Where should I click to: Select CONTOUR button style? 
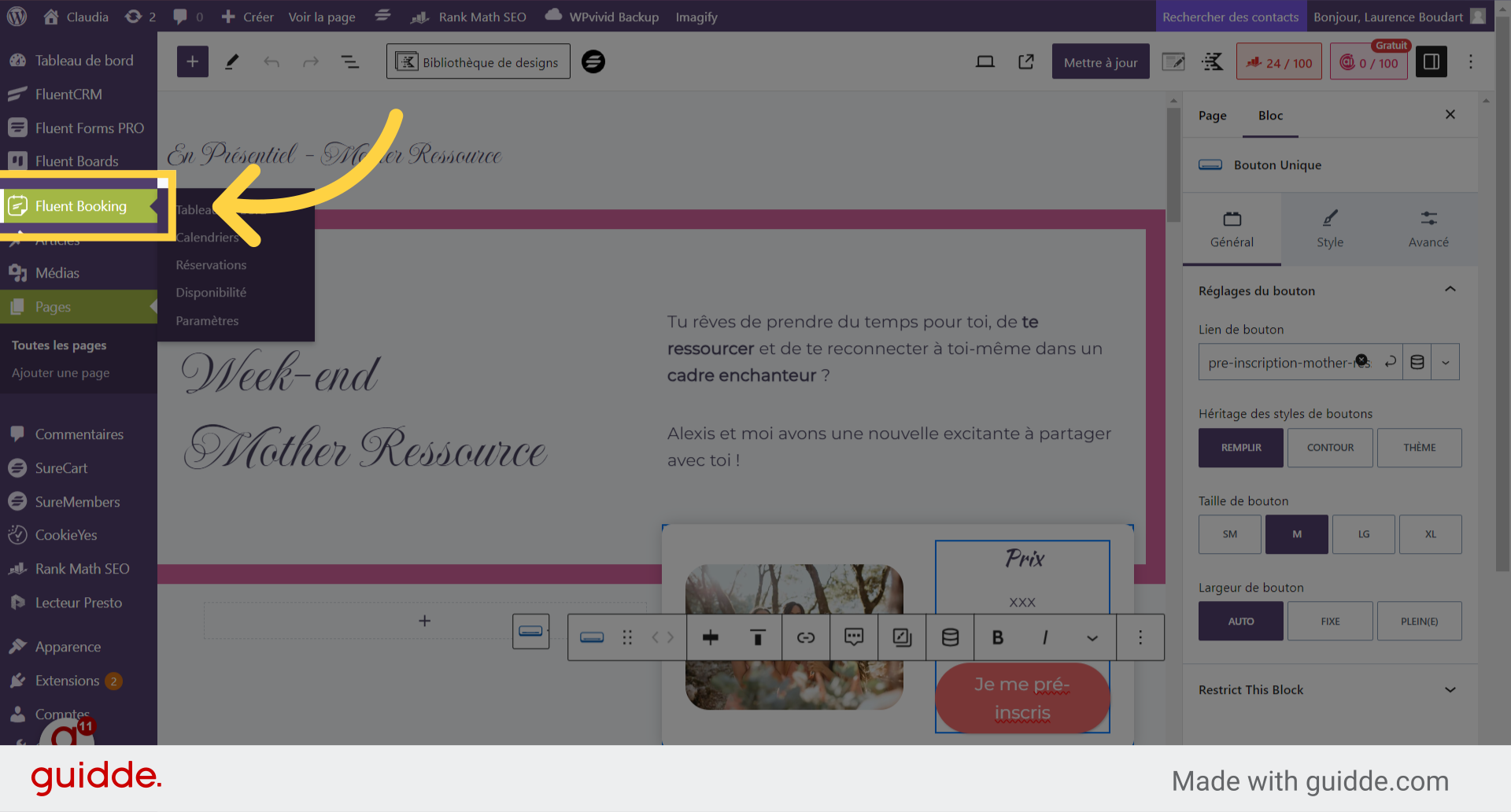[x=1330, y=448]
